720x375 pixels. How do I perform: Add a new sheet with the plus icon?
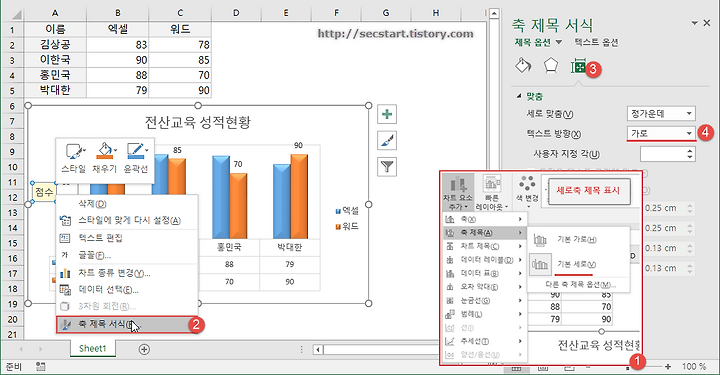144,349
